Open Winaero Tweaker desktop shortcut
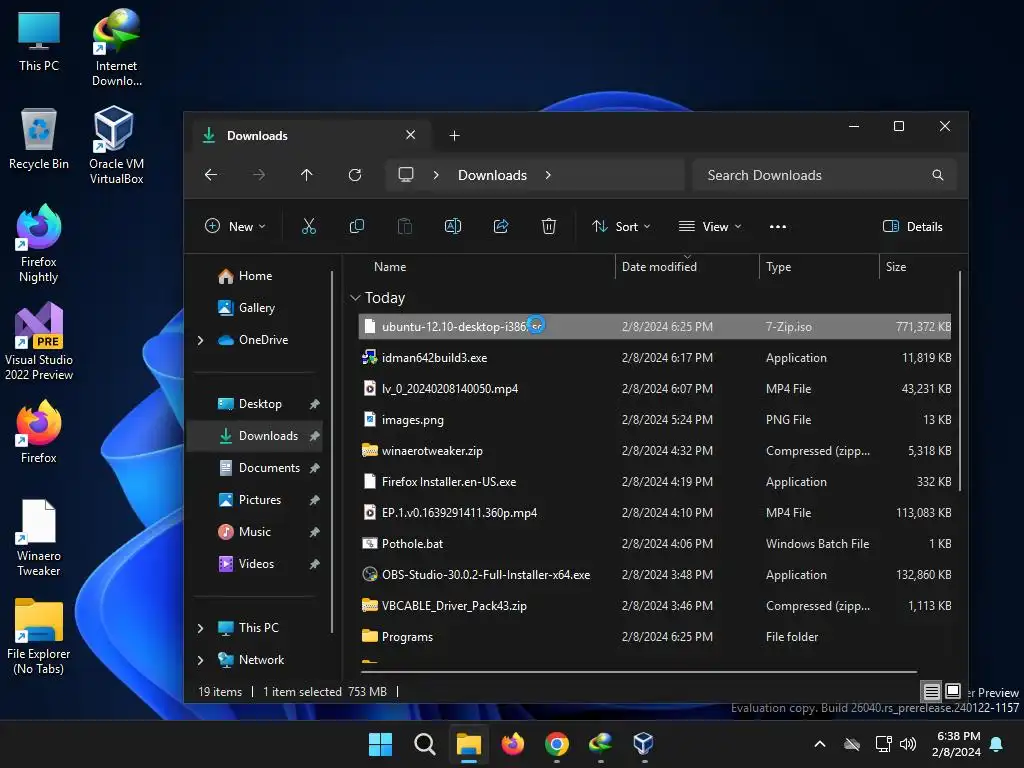Image resolution: width=1024 pixels, height=768 pixels. point(39,537)
